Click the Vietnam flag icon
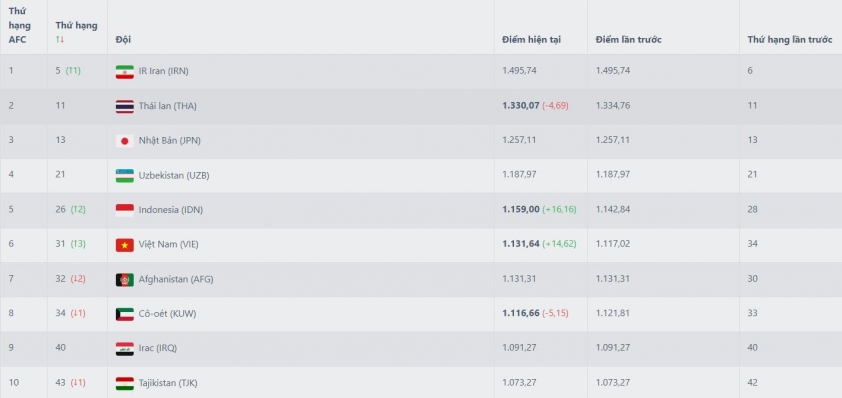This screenshot has width=842, height=398. click(x=125, y=245)
